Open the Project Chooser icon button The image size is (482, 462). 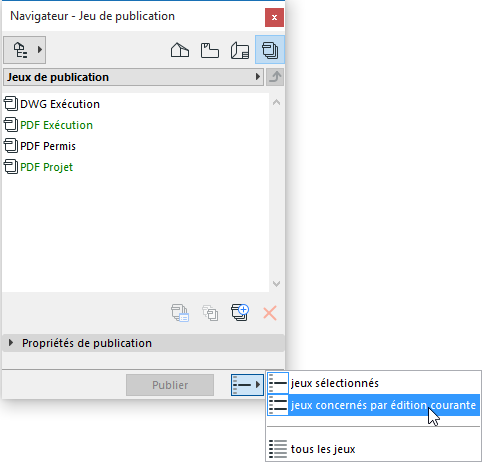pos(24,50)
